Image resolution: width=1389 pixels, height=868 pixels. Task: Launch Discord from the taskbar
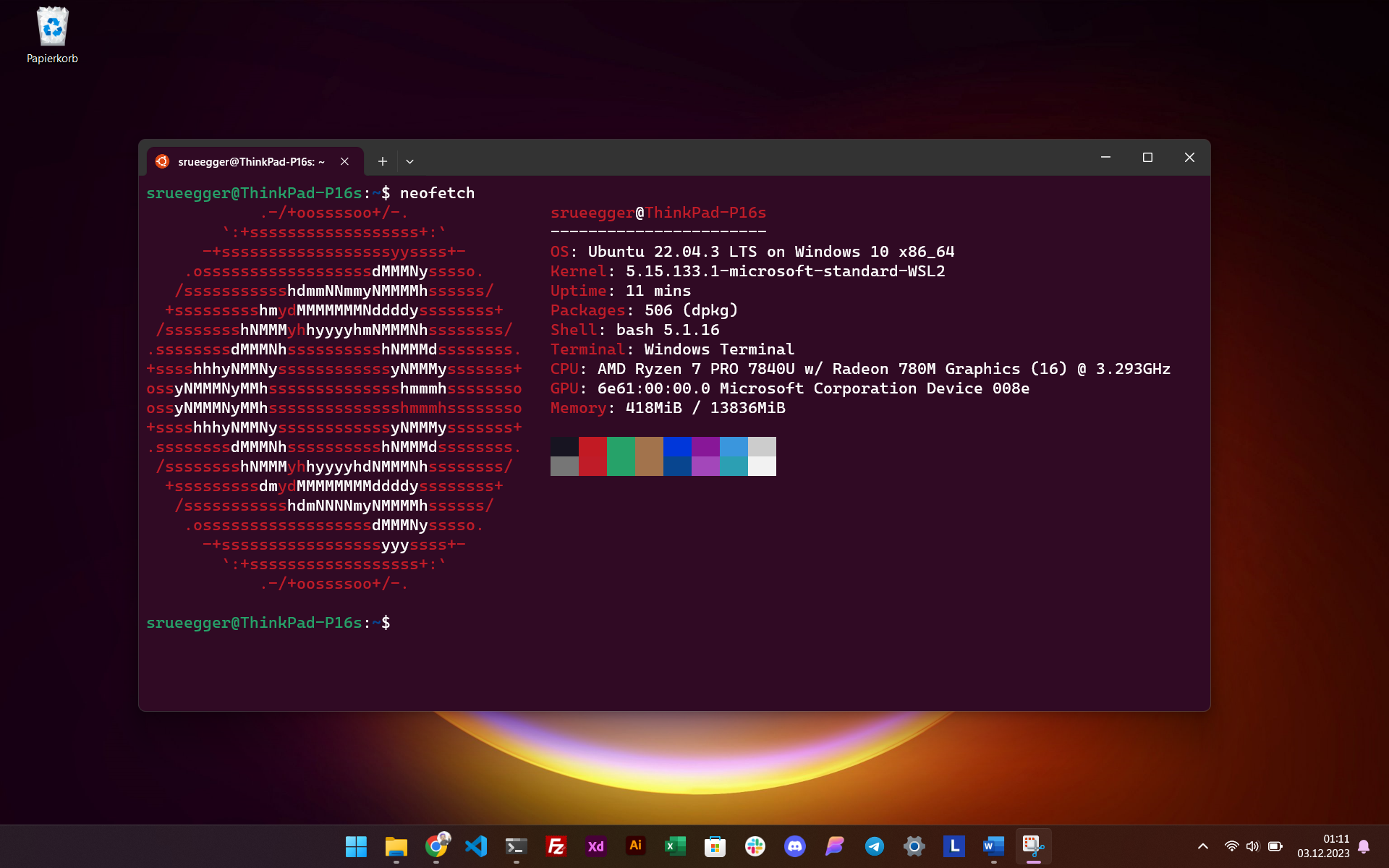795,846
